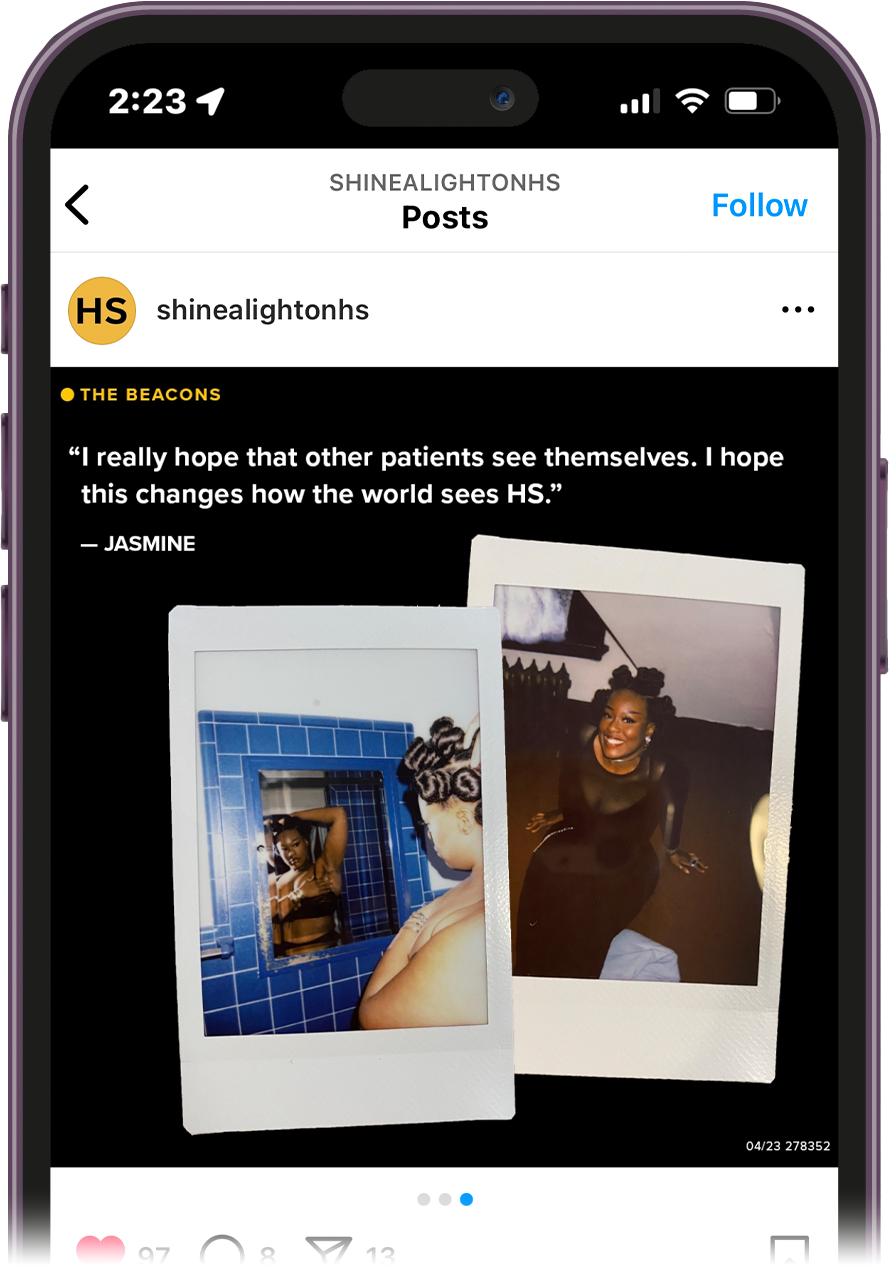Tap the blue bathroom mirror polaroid
Viewport: 890px width, 1265px height.
pos(338,868)
